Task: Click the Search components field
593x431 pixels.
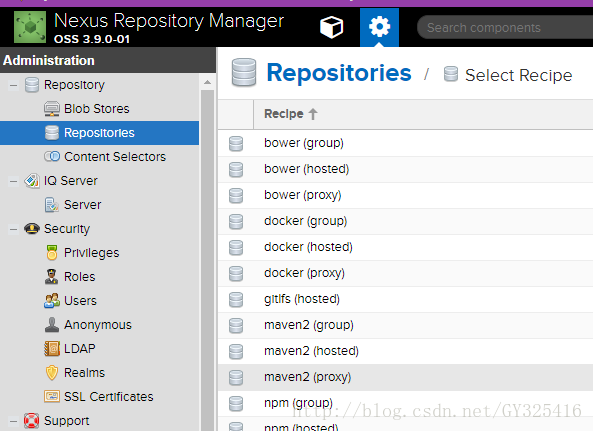Action: [x=505, y=27]
